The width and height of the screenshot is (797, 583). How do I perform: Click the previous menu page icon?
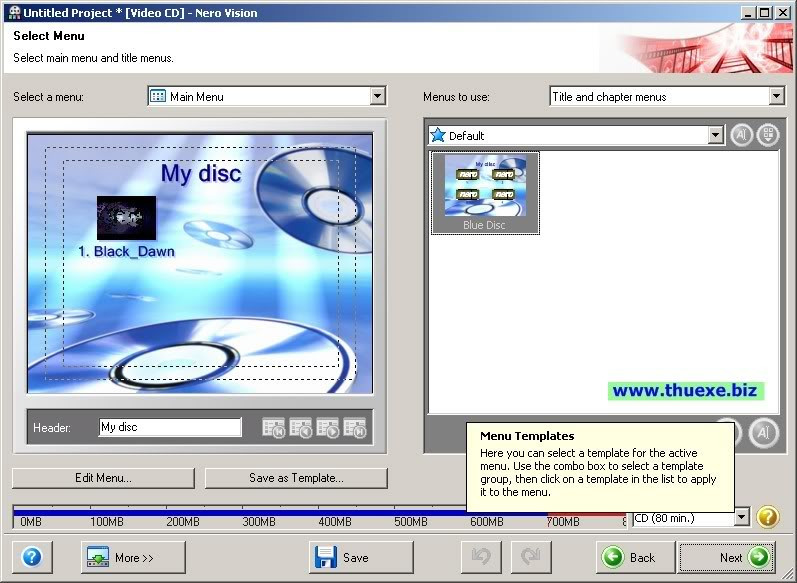(301, 428)
